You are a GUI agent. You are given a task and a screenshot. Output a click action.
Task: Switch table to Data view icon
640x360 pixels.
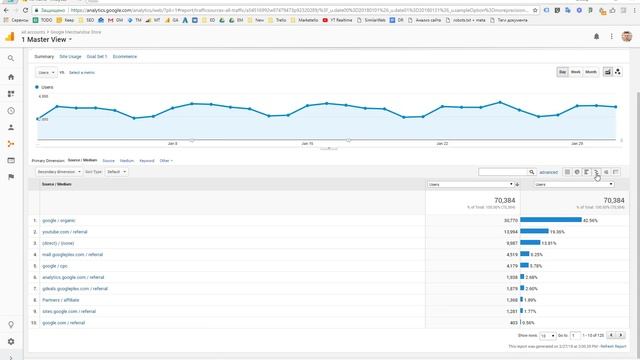(567, 172)
